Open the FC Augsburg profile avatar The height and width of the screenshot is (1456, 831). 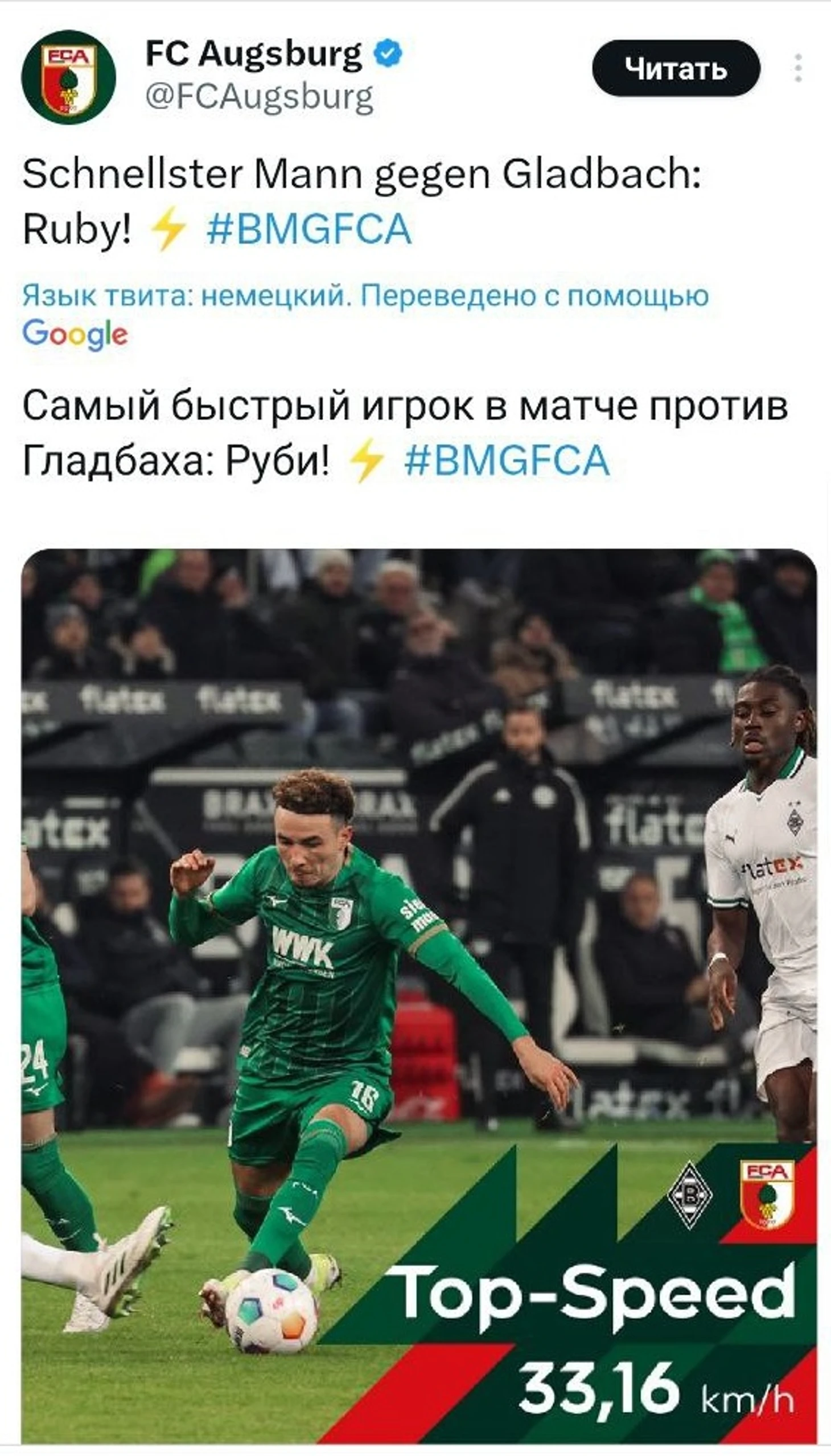pyautogui.click(x=68, y=77)
